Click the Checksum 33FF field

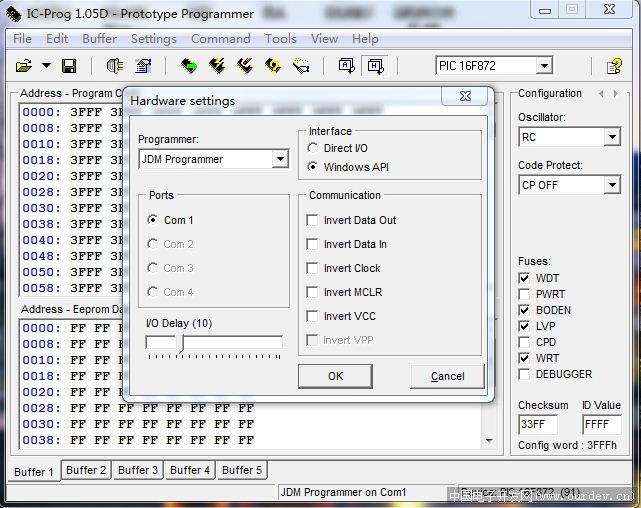click(538, 425)
